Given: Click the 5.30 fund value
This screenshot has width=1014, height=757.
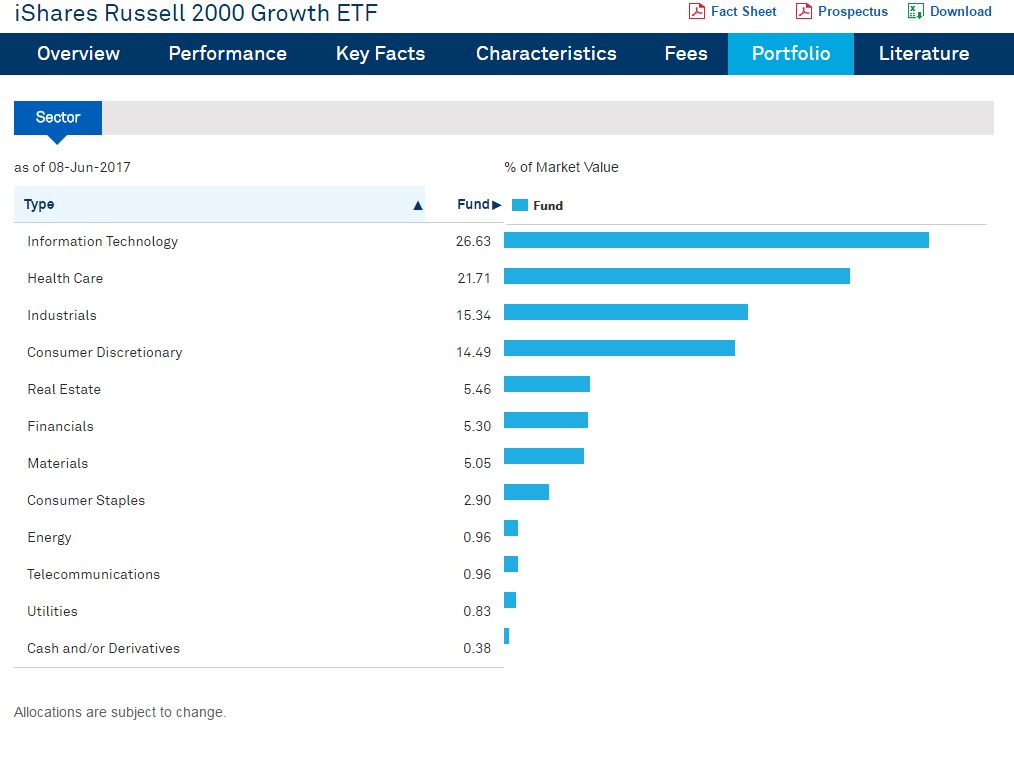Looking at the screenshot, I should pyautogui.click(x=477, y=427).
